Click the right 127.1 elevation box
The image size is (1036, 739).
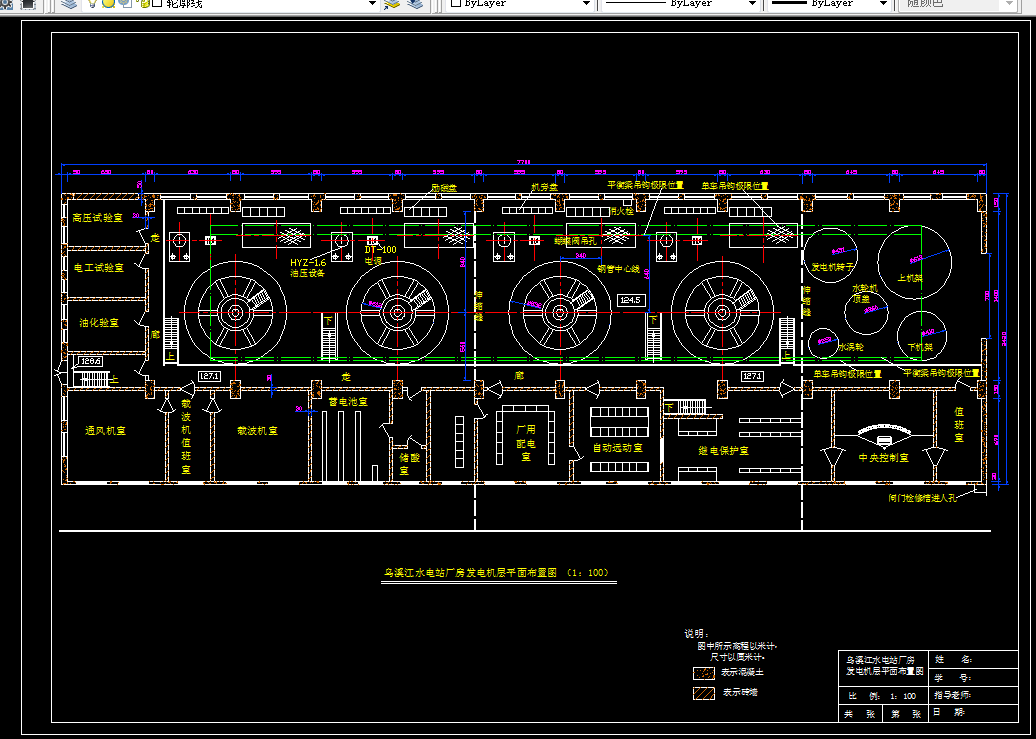753,376
